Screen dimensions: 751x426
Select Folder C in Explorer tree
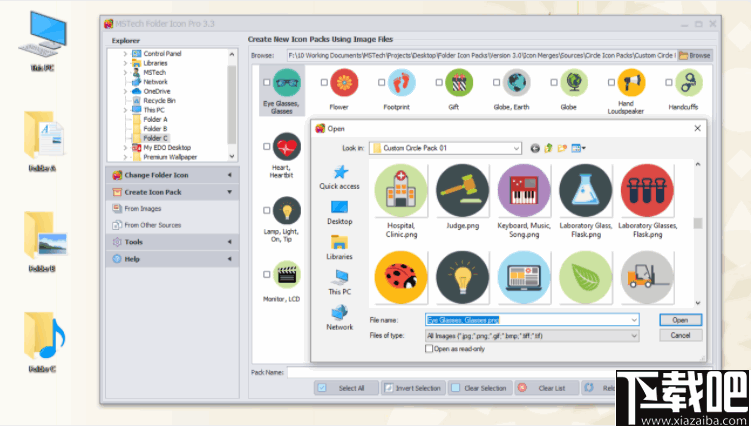click(156, 138)
